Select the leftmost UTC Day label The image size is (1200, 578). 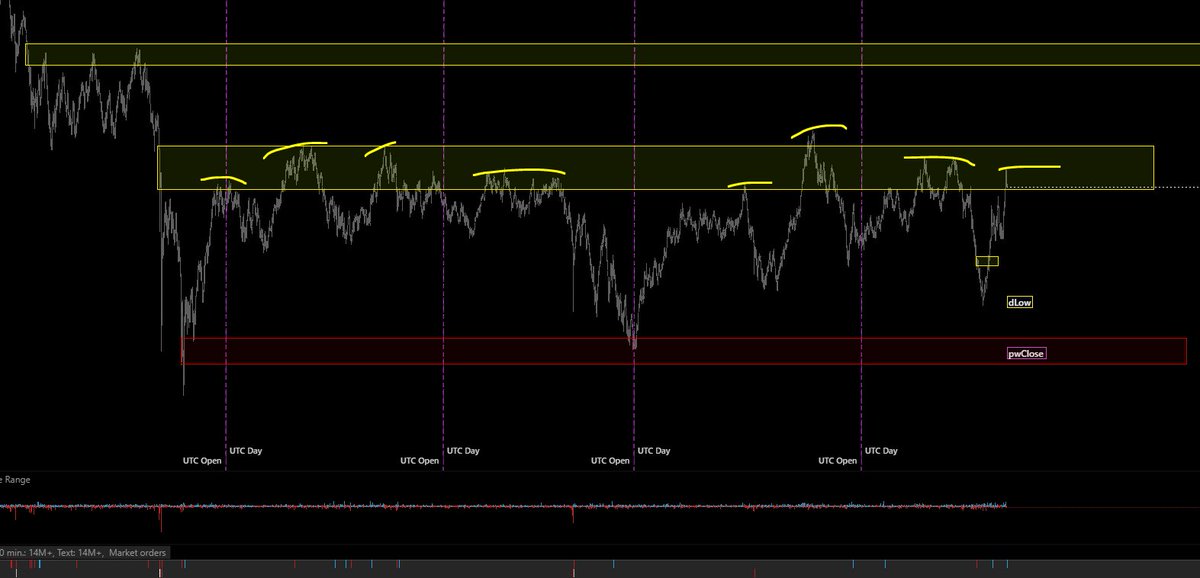[x=247, y=451]
